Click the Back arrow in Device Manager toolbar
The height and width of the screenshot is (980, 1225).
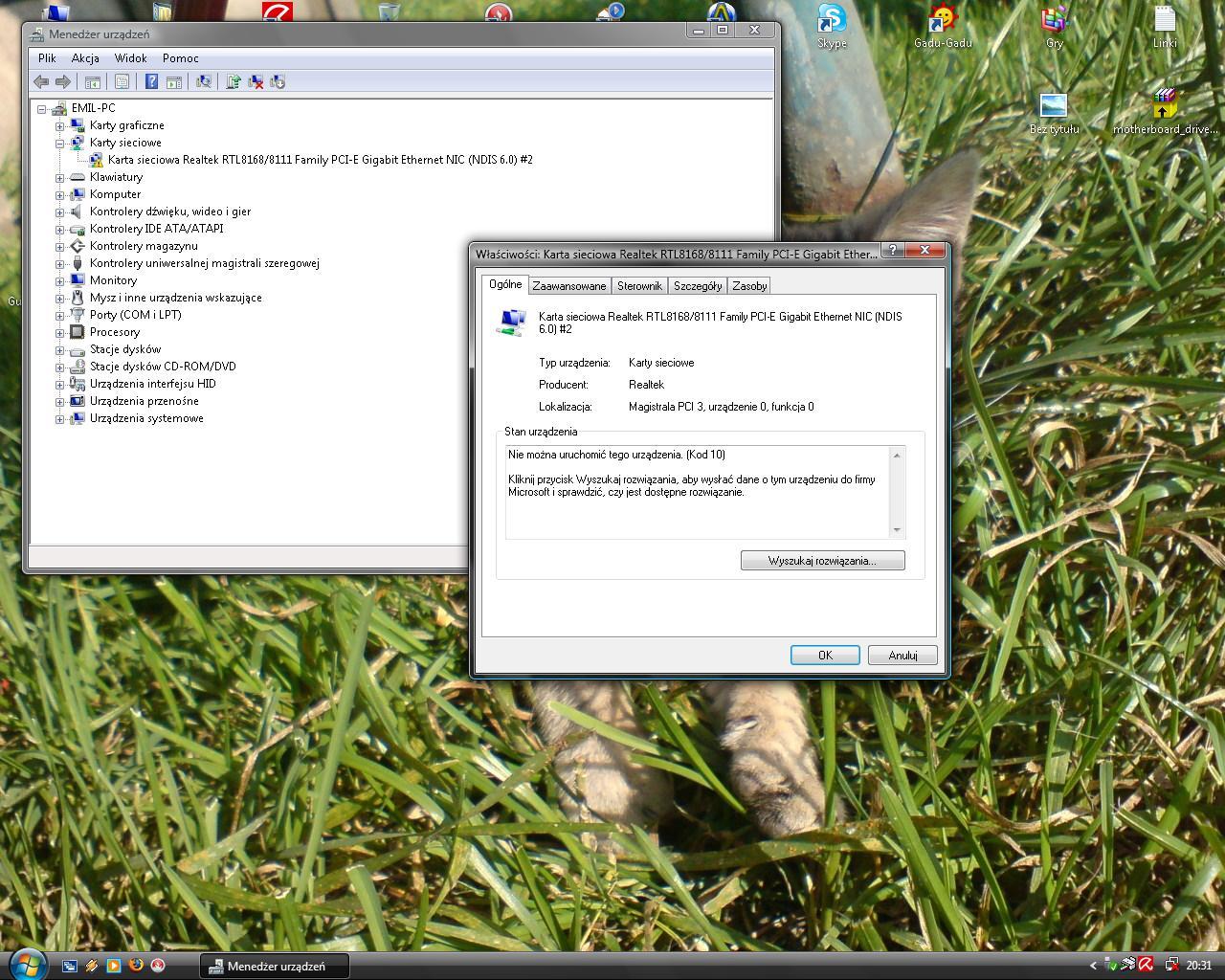(x=41, y=82)
